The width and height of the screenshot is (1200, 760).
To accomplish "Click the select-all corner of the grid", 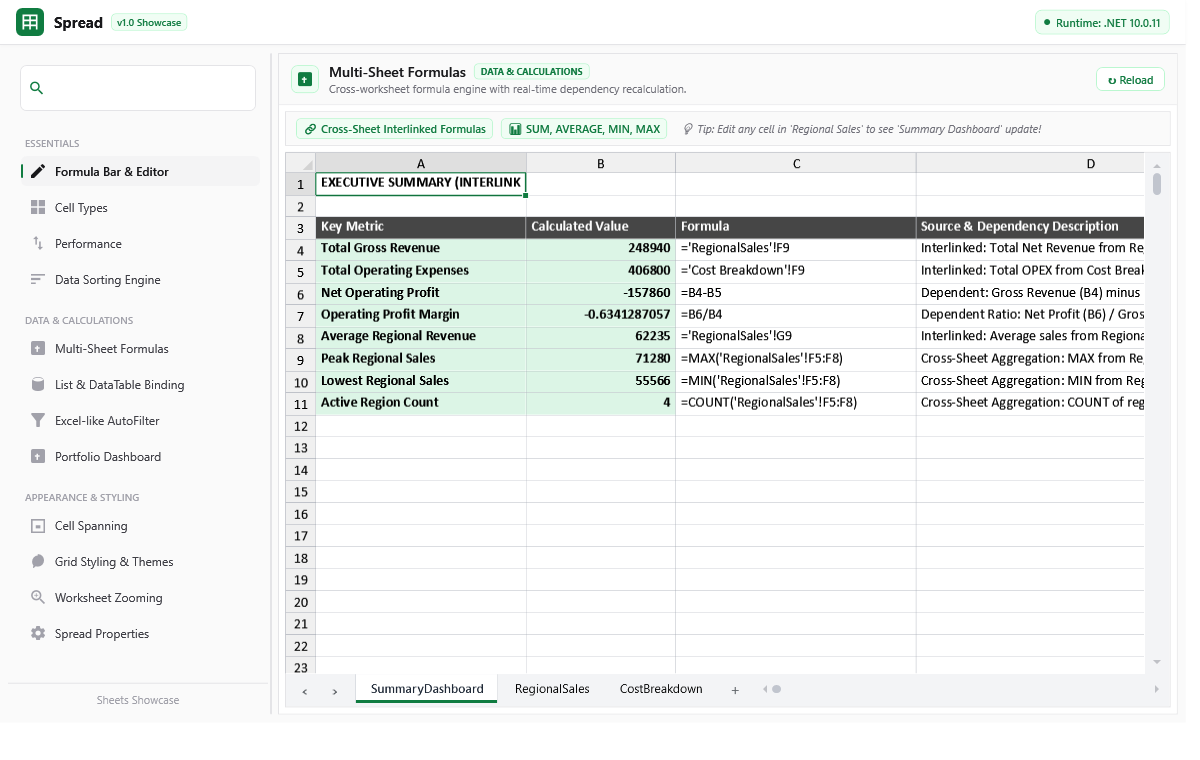I will [x=301, y=163].
